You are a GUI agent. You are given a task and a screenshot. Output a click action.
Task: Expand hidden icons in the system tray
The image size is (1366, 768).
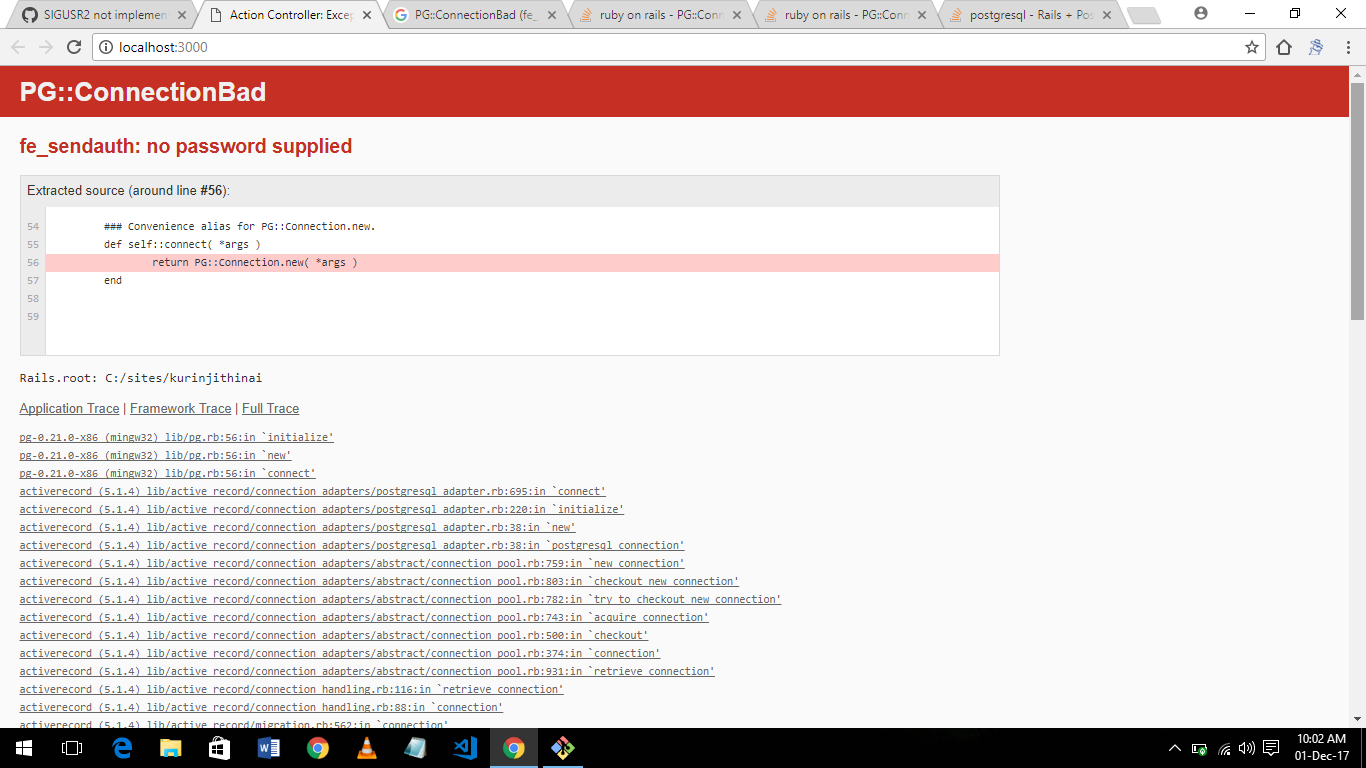1175,747
